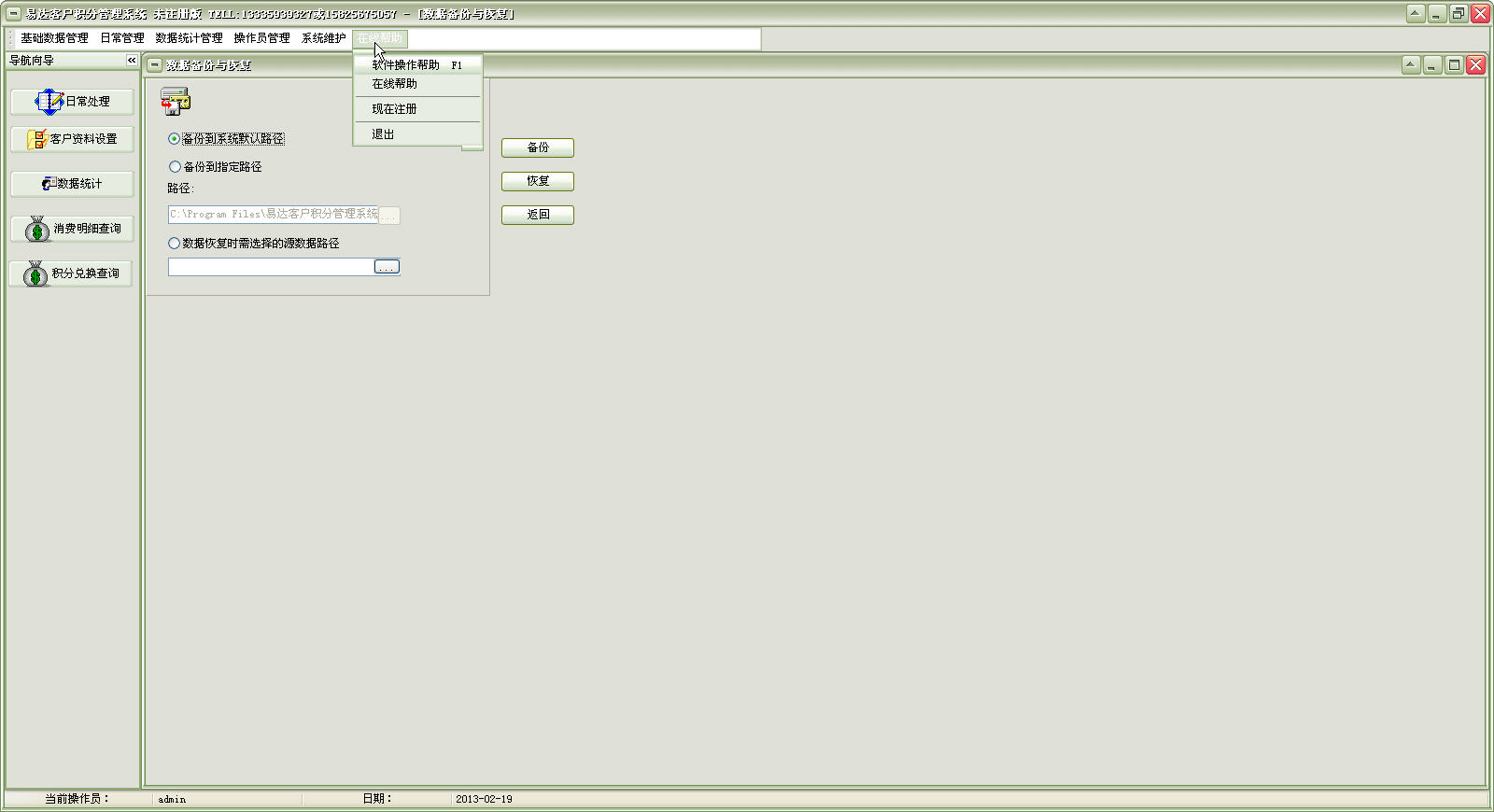The image size is (1494, 812).
Task: Open the 系统维护 menu
Action: [x=323, y=38]
